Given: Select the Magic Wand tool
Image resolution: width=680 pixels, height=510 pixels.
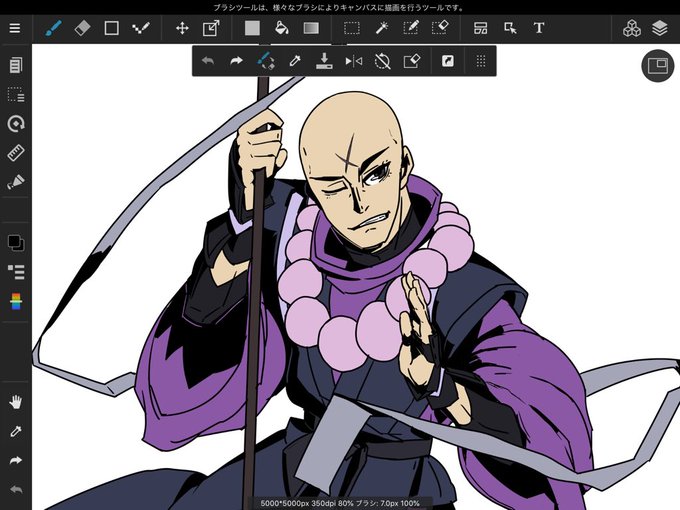Looking at the screenshot, I should coord(381,29).
